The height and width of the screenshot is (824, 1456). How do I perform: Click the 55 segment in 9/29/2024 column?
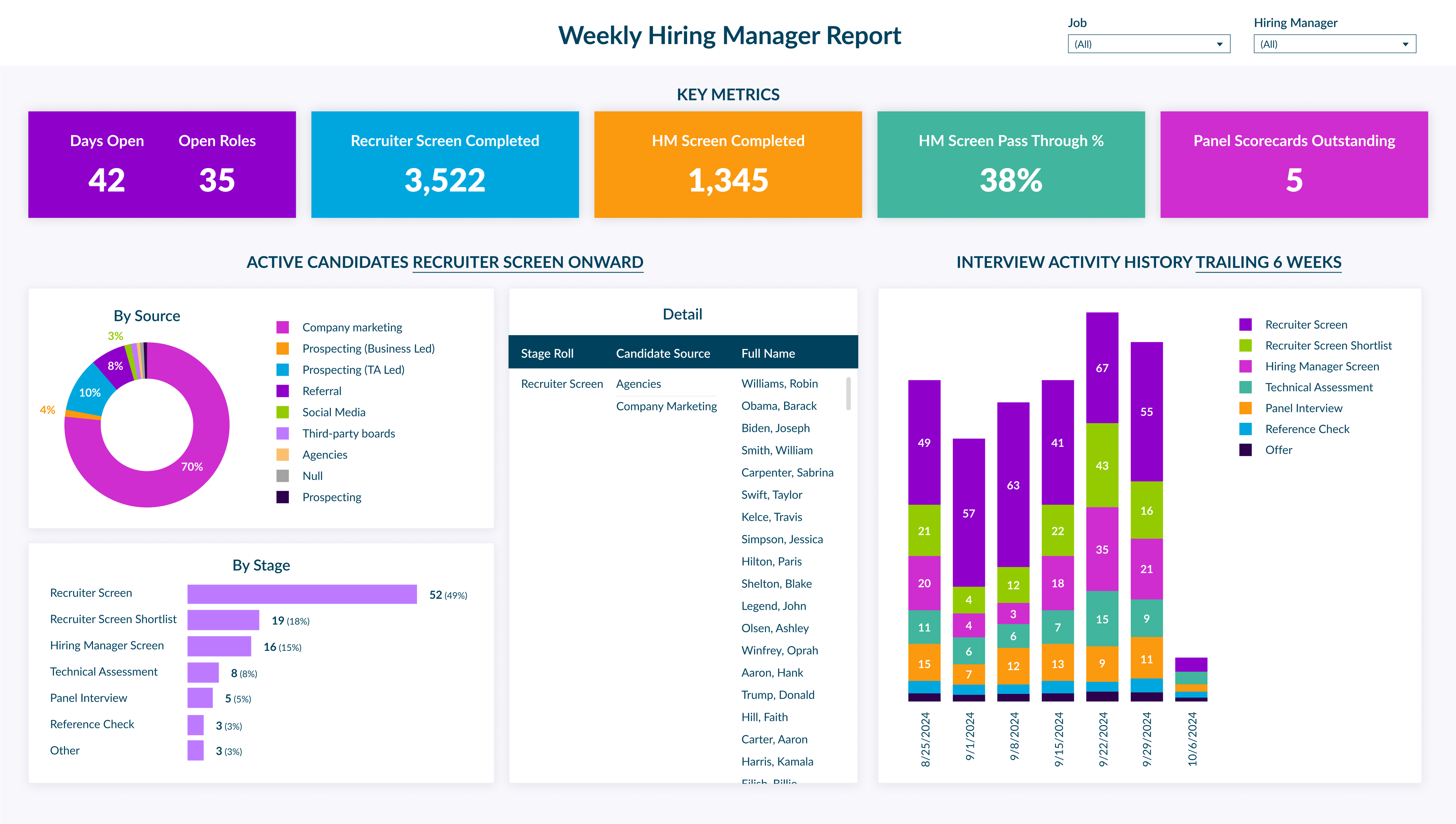1146,412
